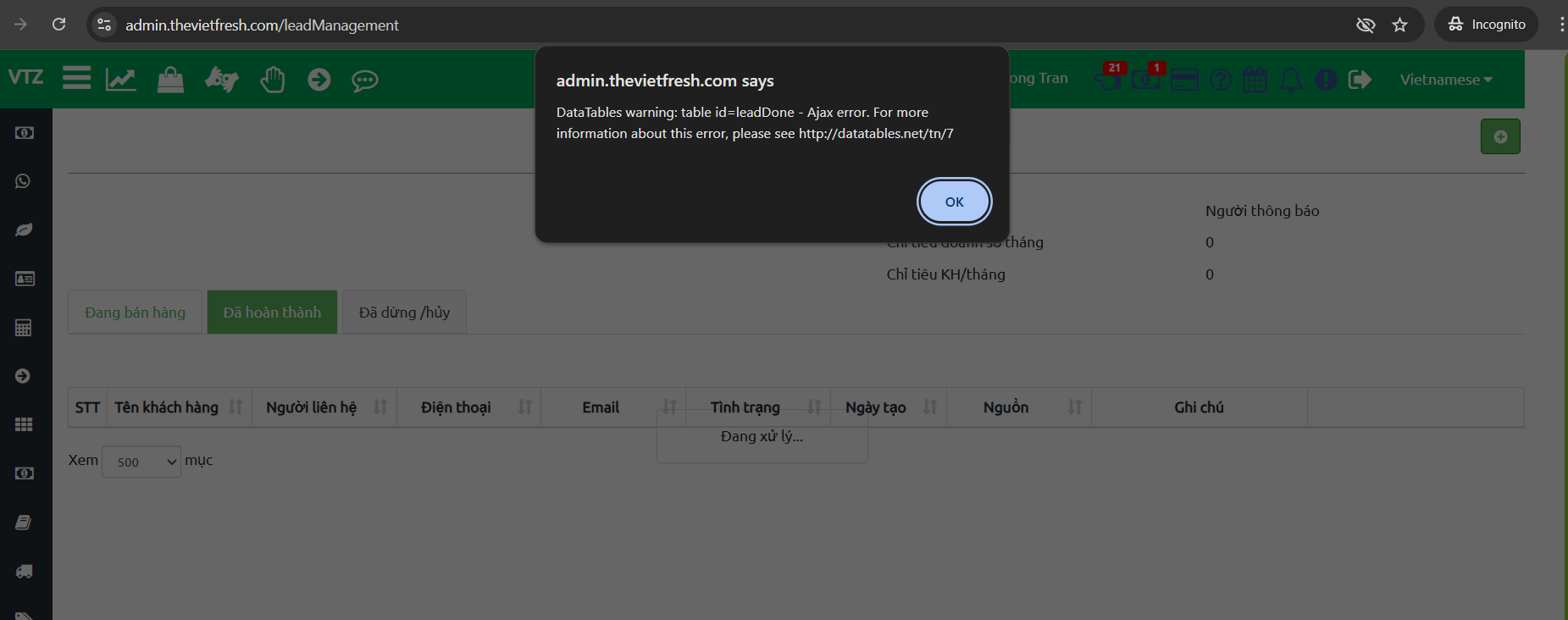Bookmark this page with star icon

click(1399, 25)
